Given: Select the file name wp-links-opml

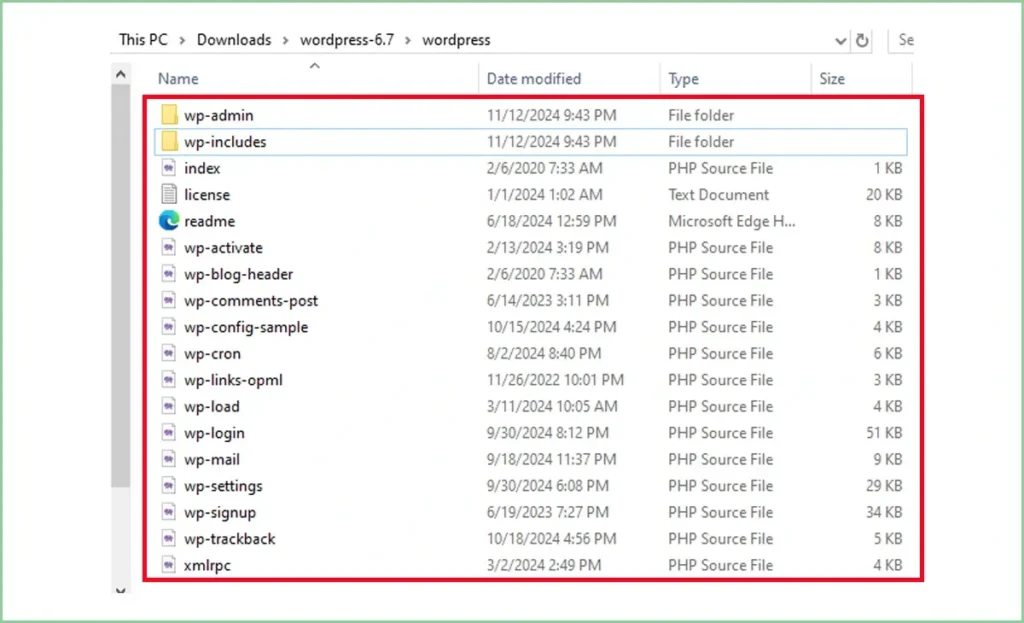Looking at the screenshot, I should pyautogui.click(x=233, y=380).
